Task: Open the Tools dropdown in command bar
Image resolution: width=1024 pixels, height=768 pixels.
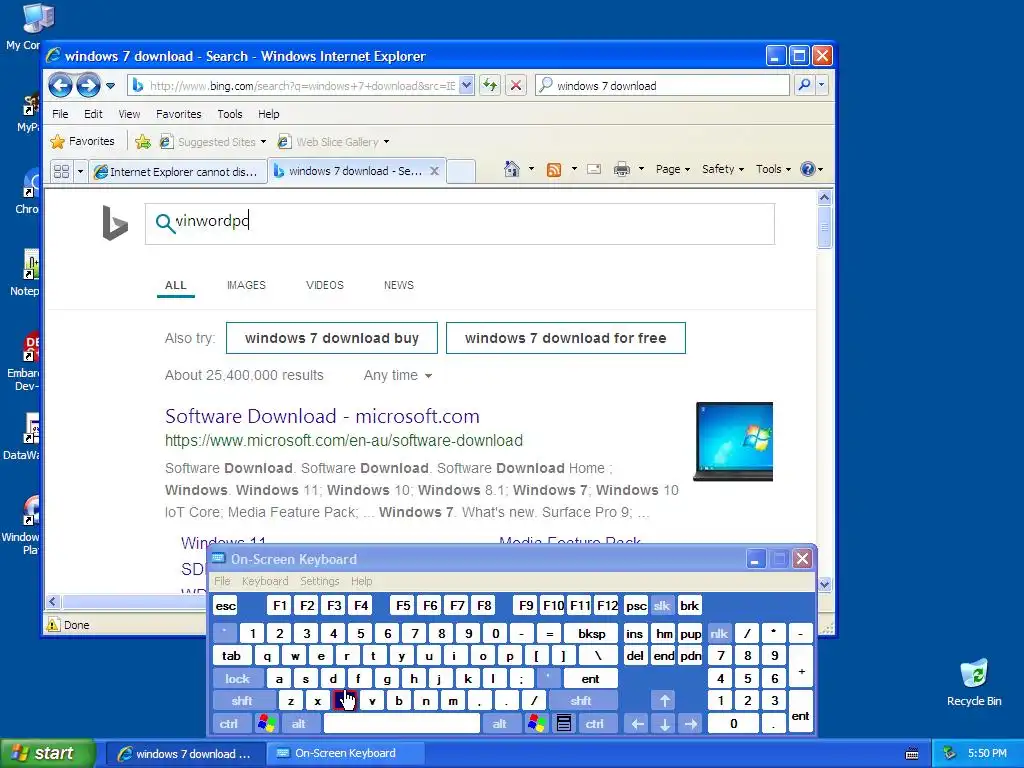Action: tap(773, 169)
